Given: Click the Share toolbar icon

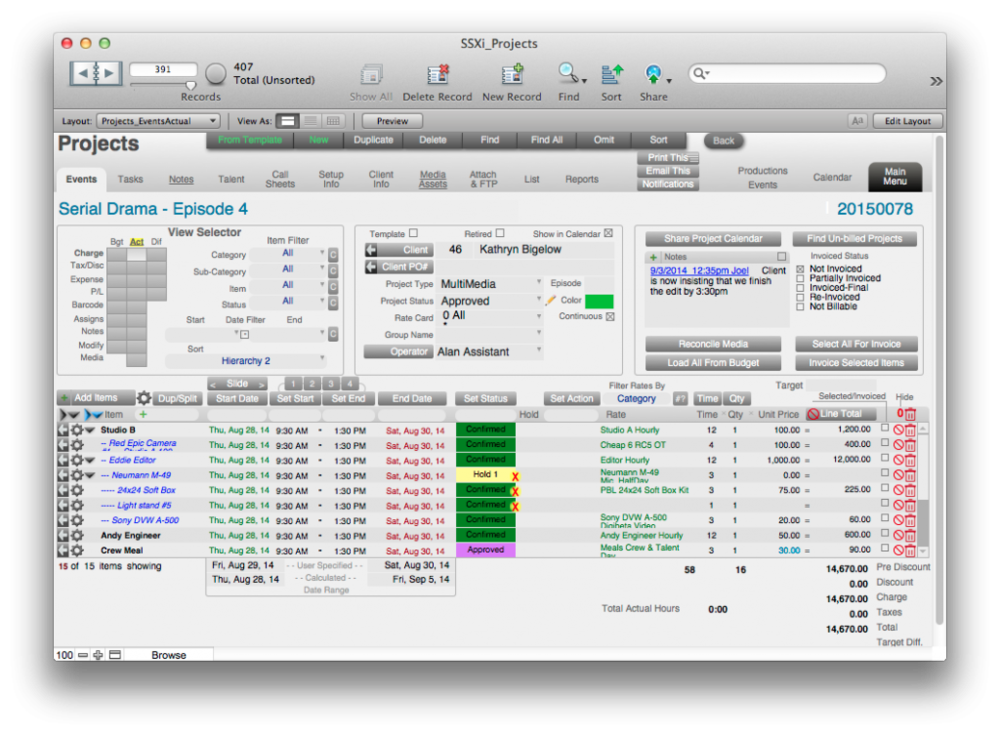Looking at the screenshot, I should tap(653, 75).
